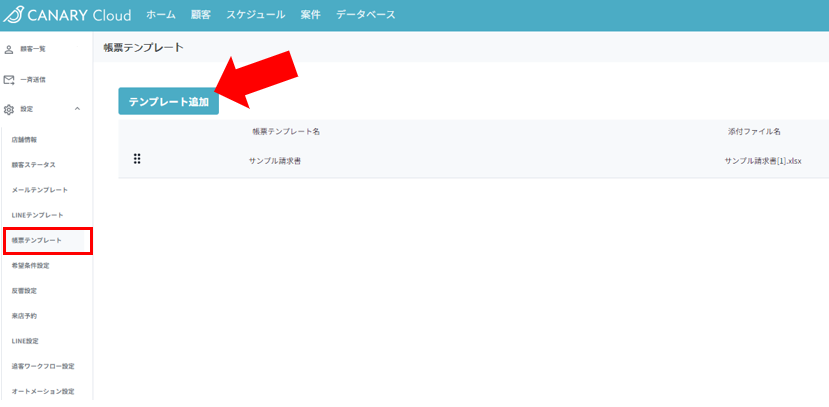
Task: Open the 顧客 top menu
Action: [201, 15]
